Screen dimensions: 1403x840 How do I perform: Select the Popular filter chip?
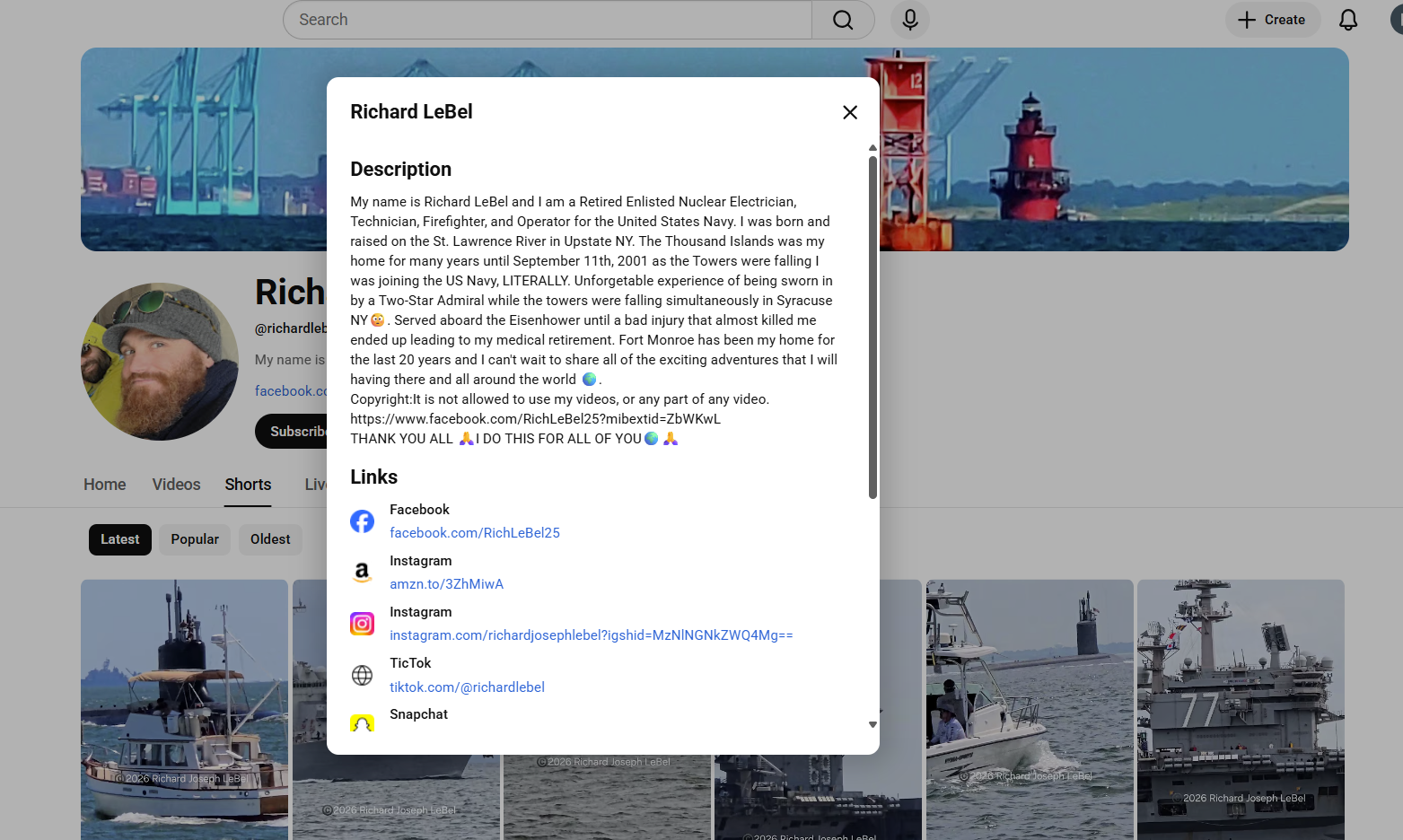pyautogui.click(x=195, y=539)
